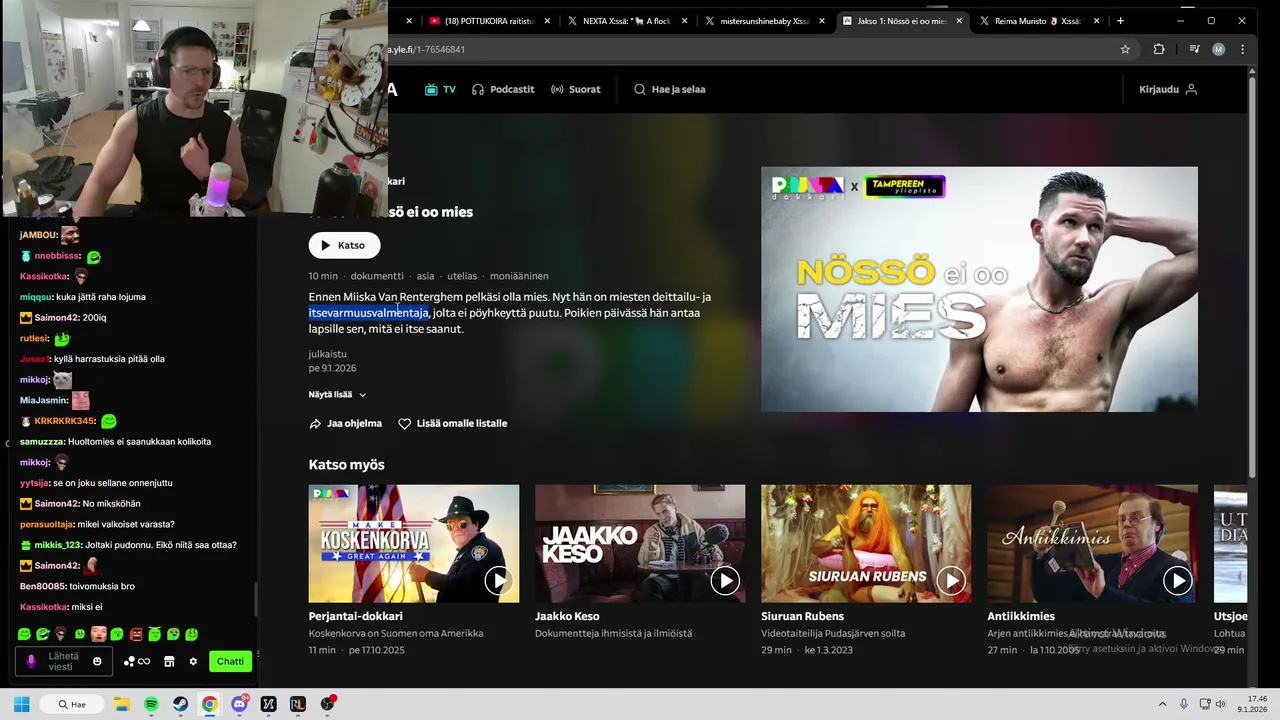Open Suorat live section
The image size is (1280, 720).
[576, 89]
